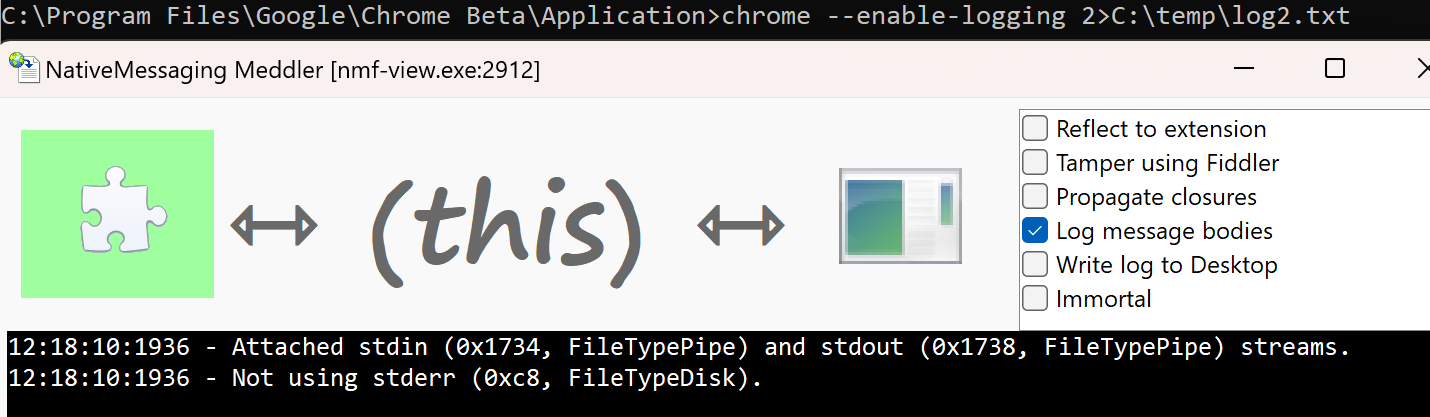Maximize the NativeMessaging Meddler window

1334,68
